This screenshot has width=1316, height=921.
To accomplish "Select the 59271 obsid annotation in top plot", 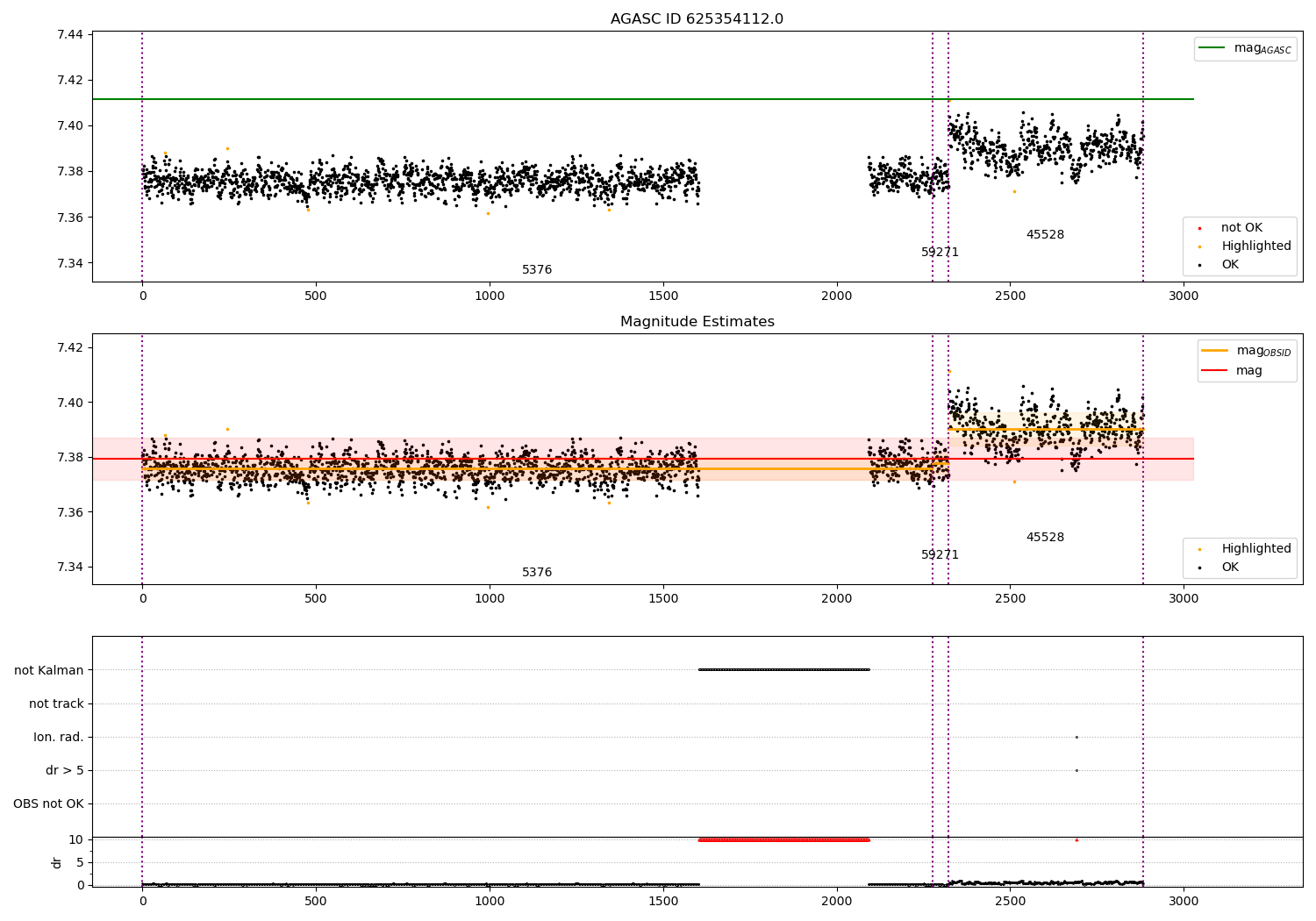I will (940, 253).
